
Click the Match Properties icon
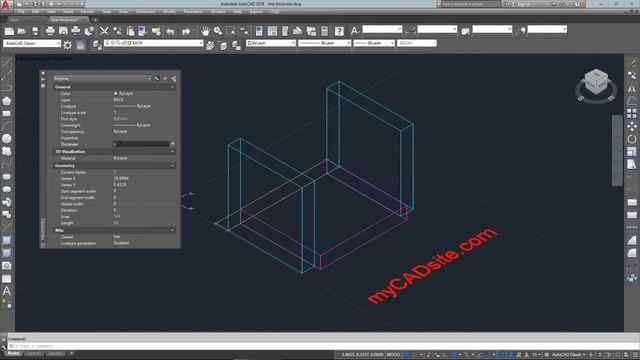[x=142, y=31]
